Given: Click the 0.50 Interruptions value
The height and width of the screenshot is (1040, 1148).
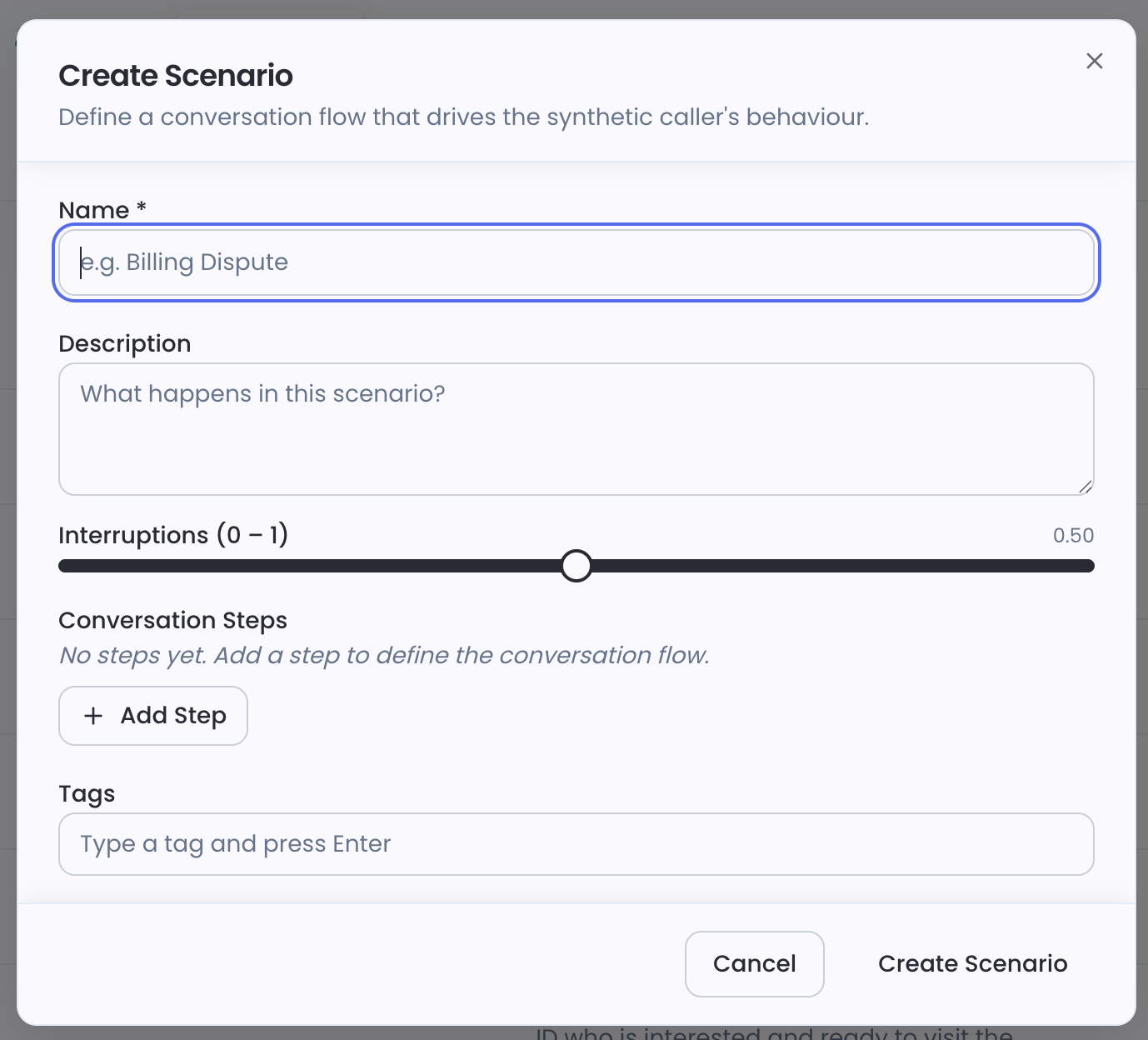Looking at the screenshot, I should coord(1074,536).
